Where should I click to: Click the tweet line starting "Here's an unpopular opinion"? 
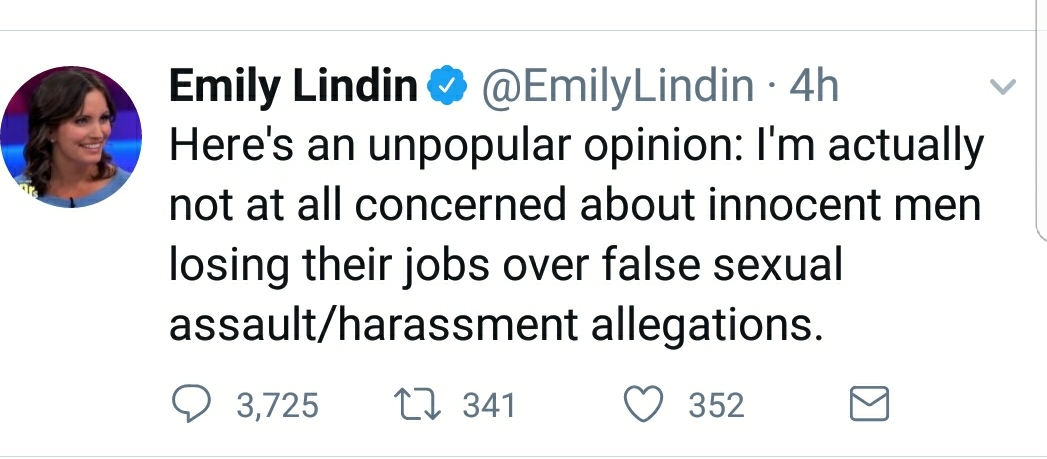point(577,147)
